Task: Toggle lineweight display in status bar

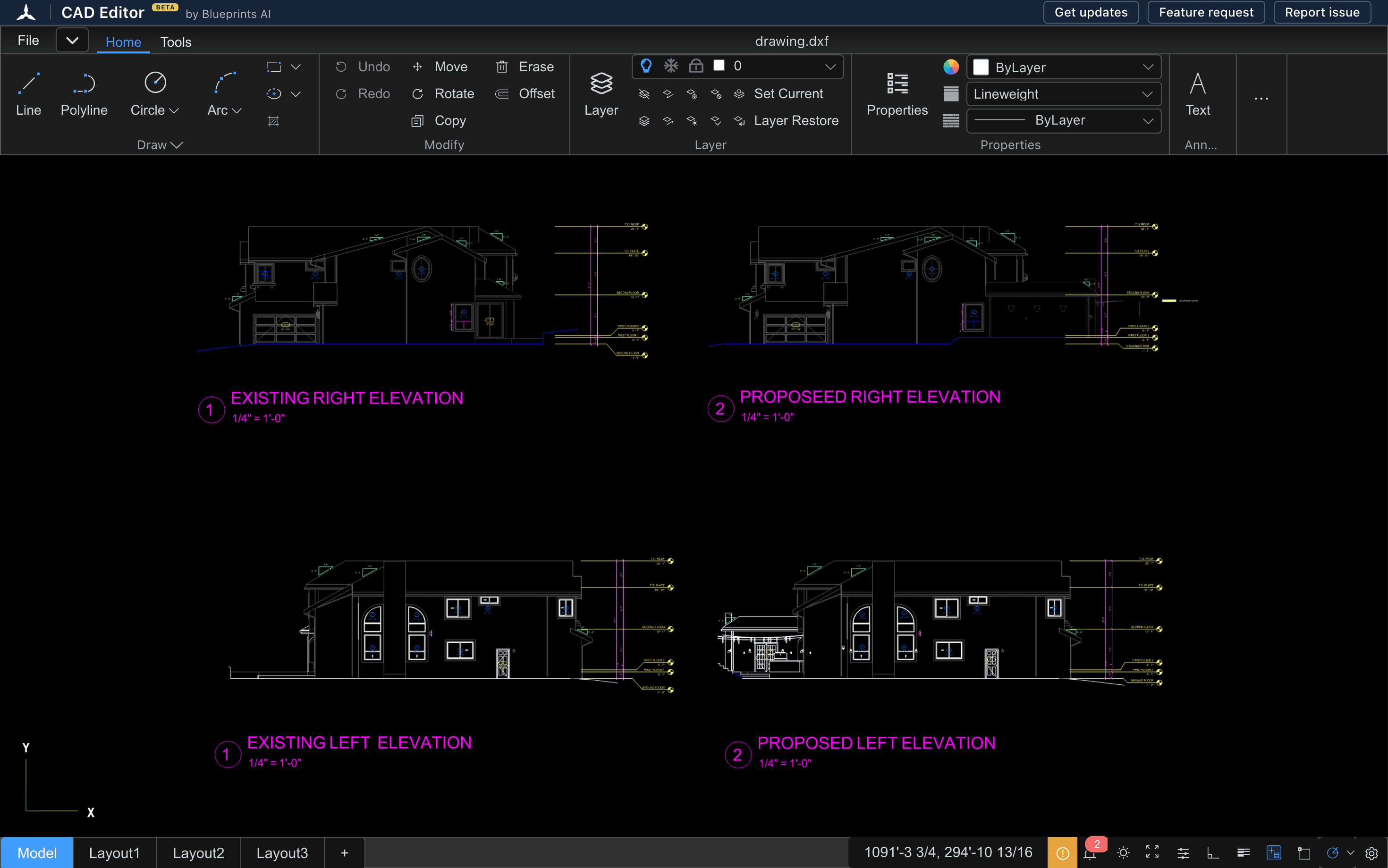Action: [x=1244, y=852]
